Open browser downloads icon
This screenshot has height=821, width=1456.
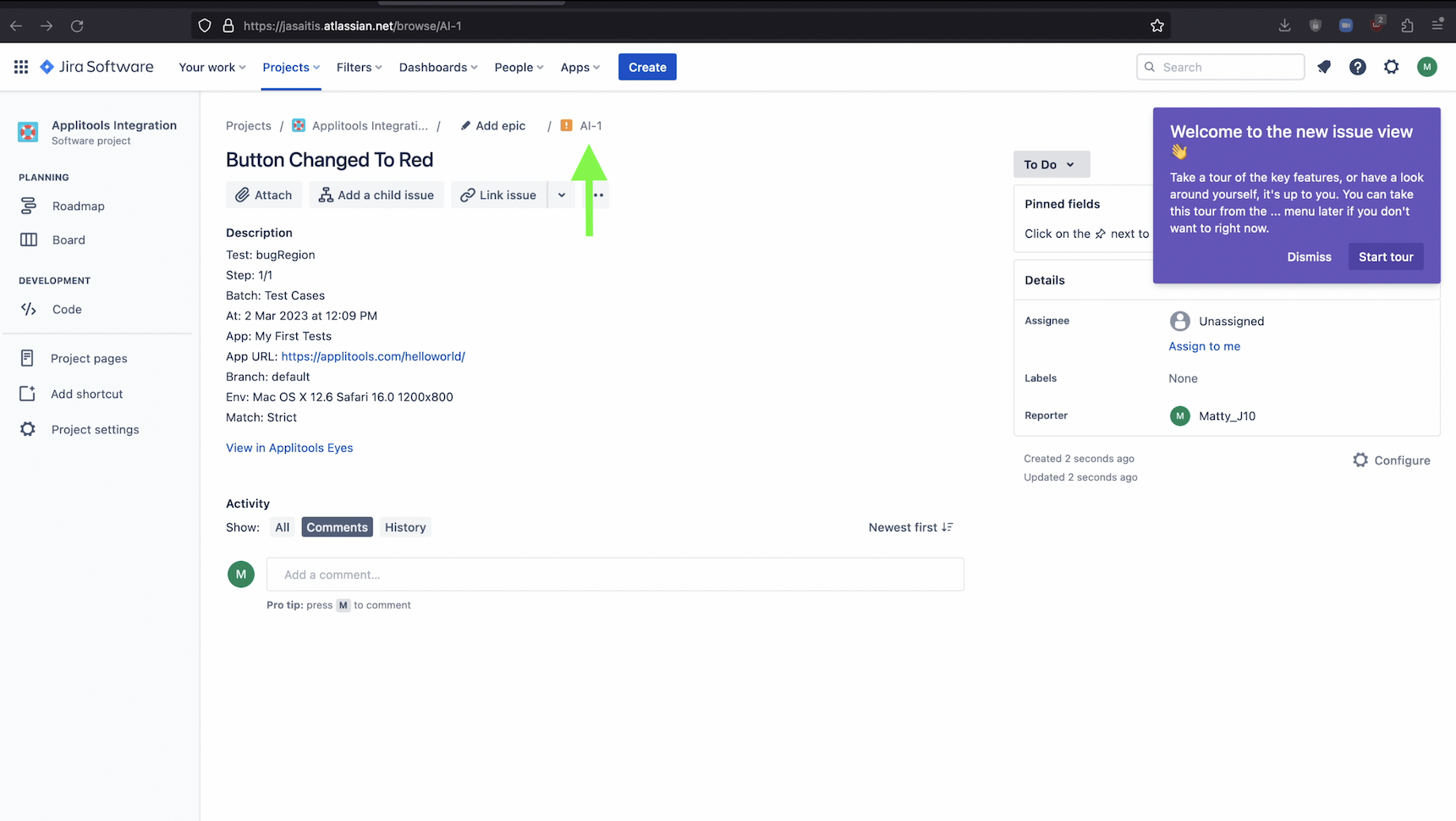click(x=1284, y=25)
